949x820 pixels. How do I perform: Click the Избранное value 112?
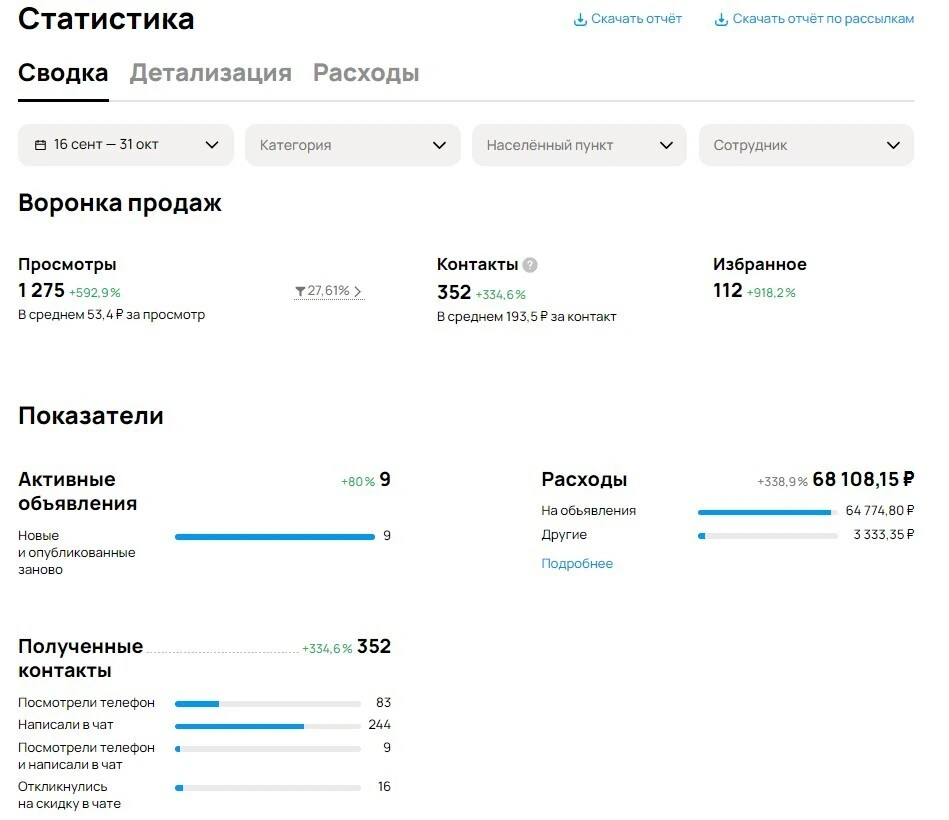727,290
